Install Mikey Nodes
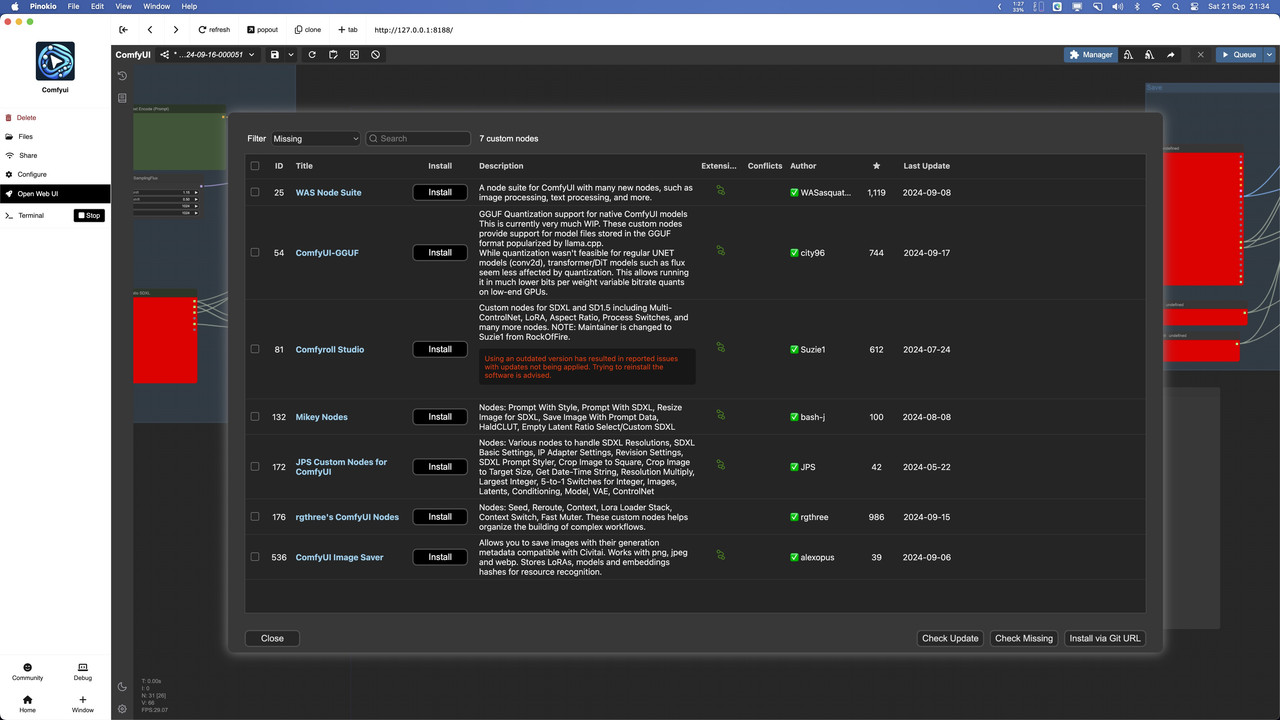Viewport: 1280px width, 720px height. click(x=440, y=417)
